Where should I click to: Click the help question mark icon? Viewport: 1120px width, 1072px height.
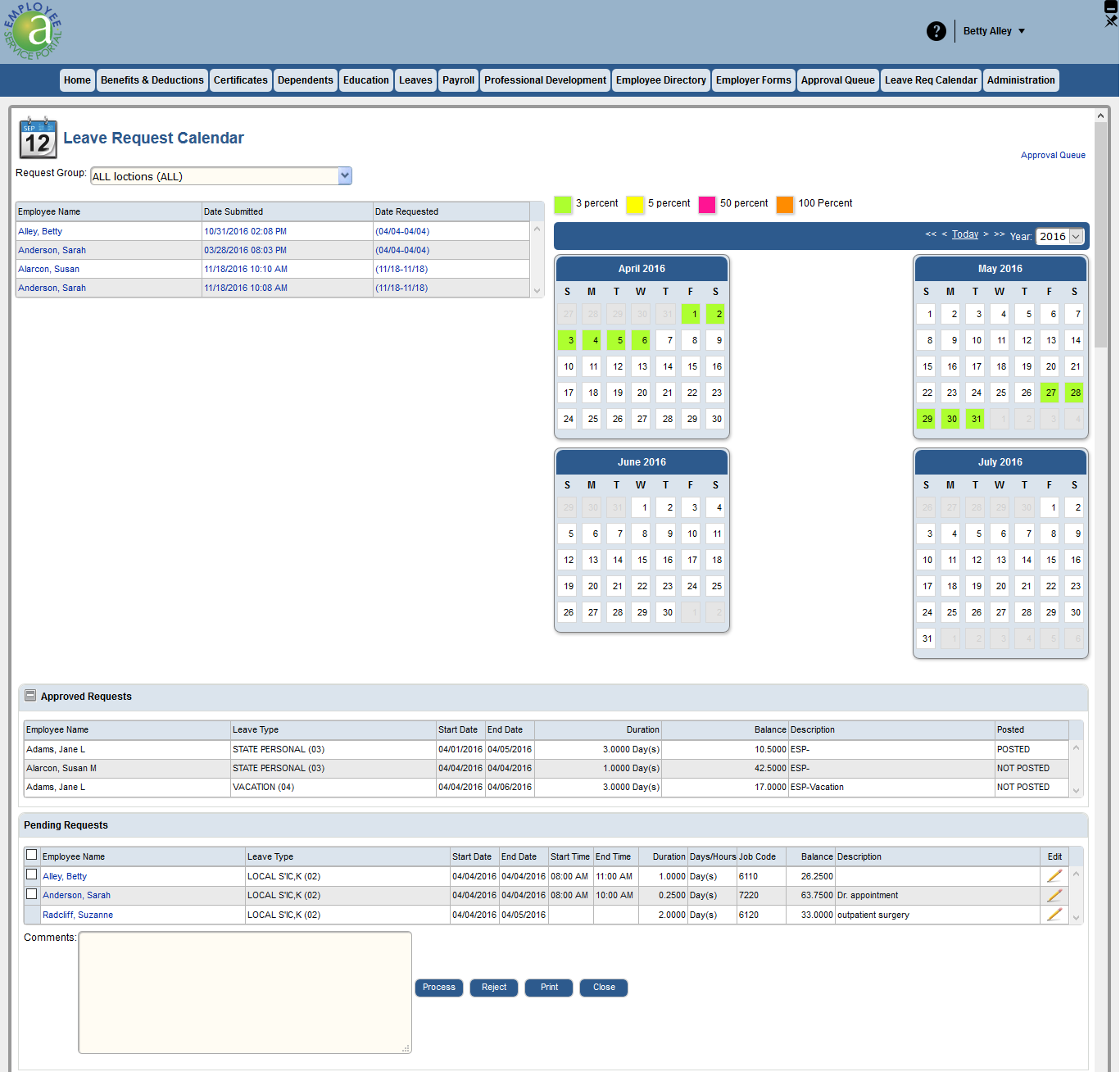(x=936, y=31)
